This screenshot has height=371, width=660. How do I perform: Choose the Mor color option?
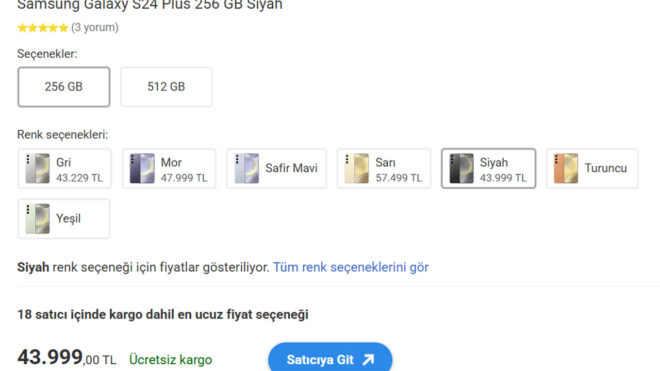[x=169, y=168]
